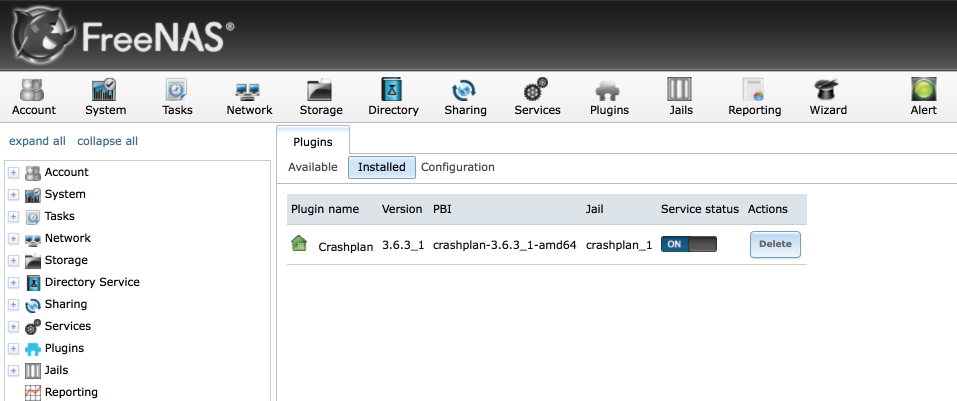Open Network in the top toolbar
957x401 pixels.
tap(249, 98)
